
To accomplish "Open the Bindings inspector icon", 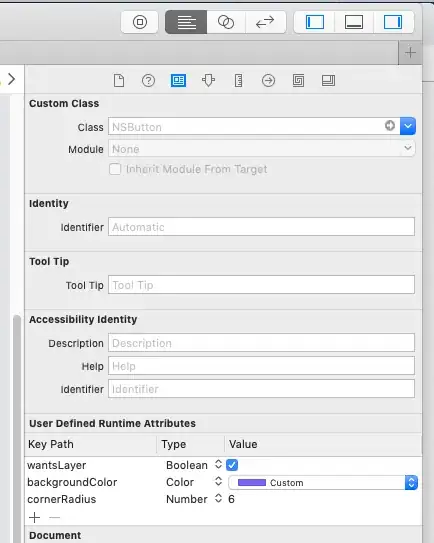I will click(298, 81).
